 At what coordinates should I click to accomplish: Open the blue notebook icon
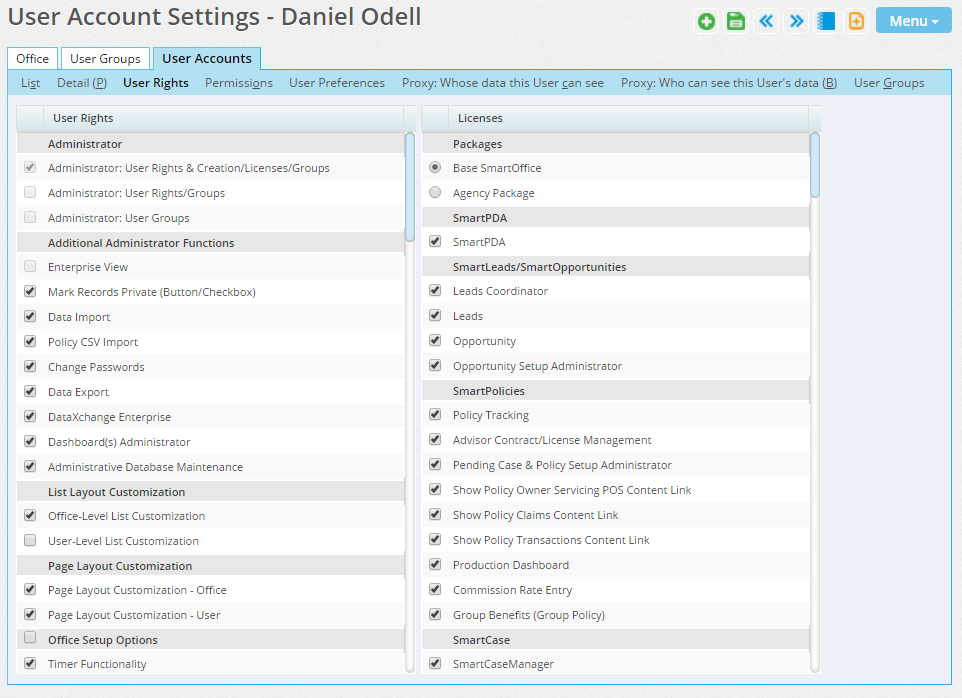(x=826, y=21)
